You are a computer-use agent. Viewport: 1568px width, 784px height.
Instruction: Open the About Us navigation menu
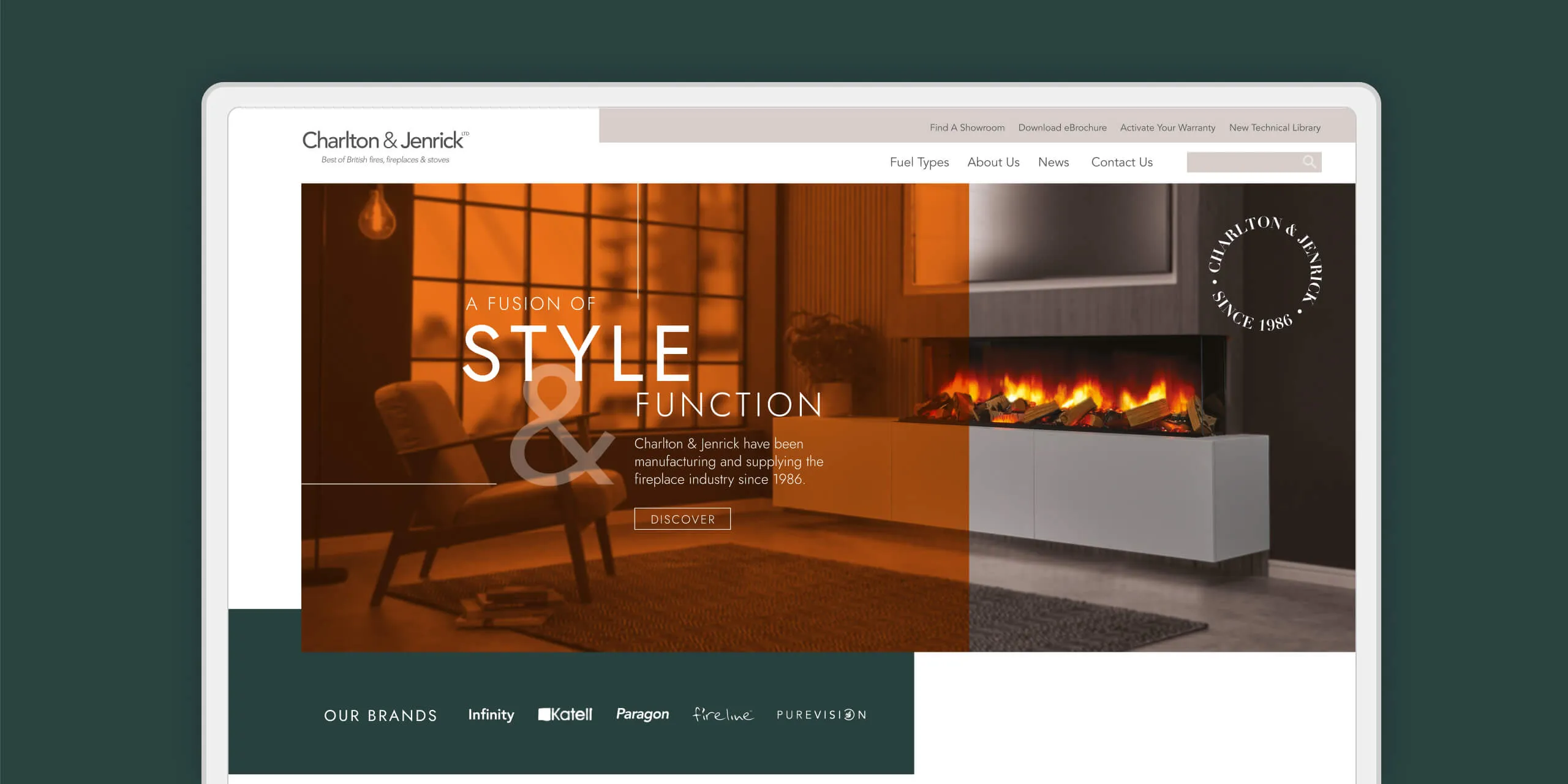993,162
